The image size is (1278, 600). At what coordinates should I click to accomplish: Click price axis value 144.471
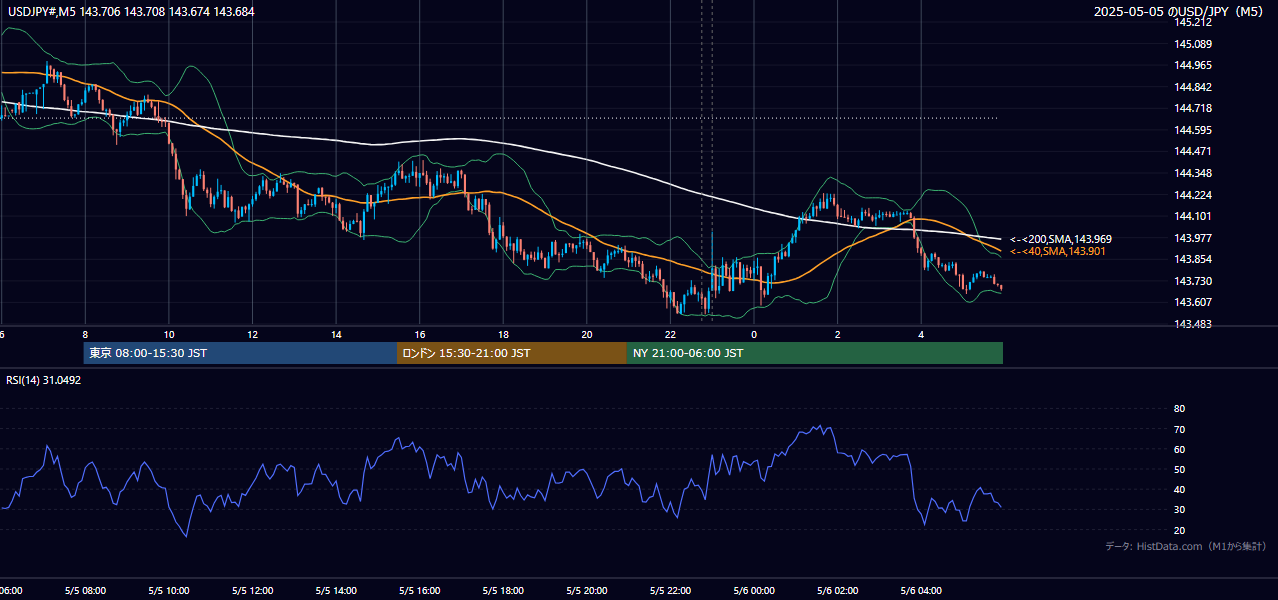coord(1192,151)
